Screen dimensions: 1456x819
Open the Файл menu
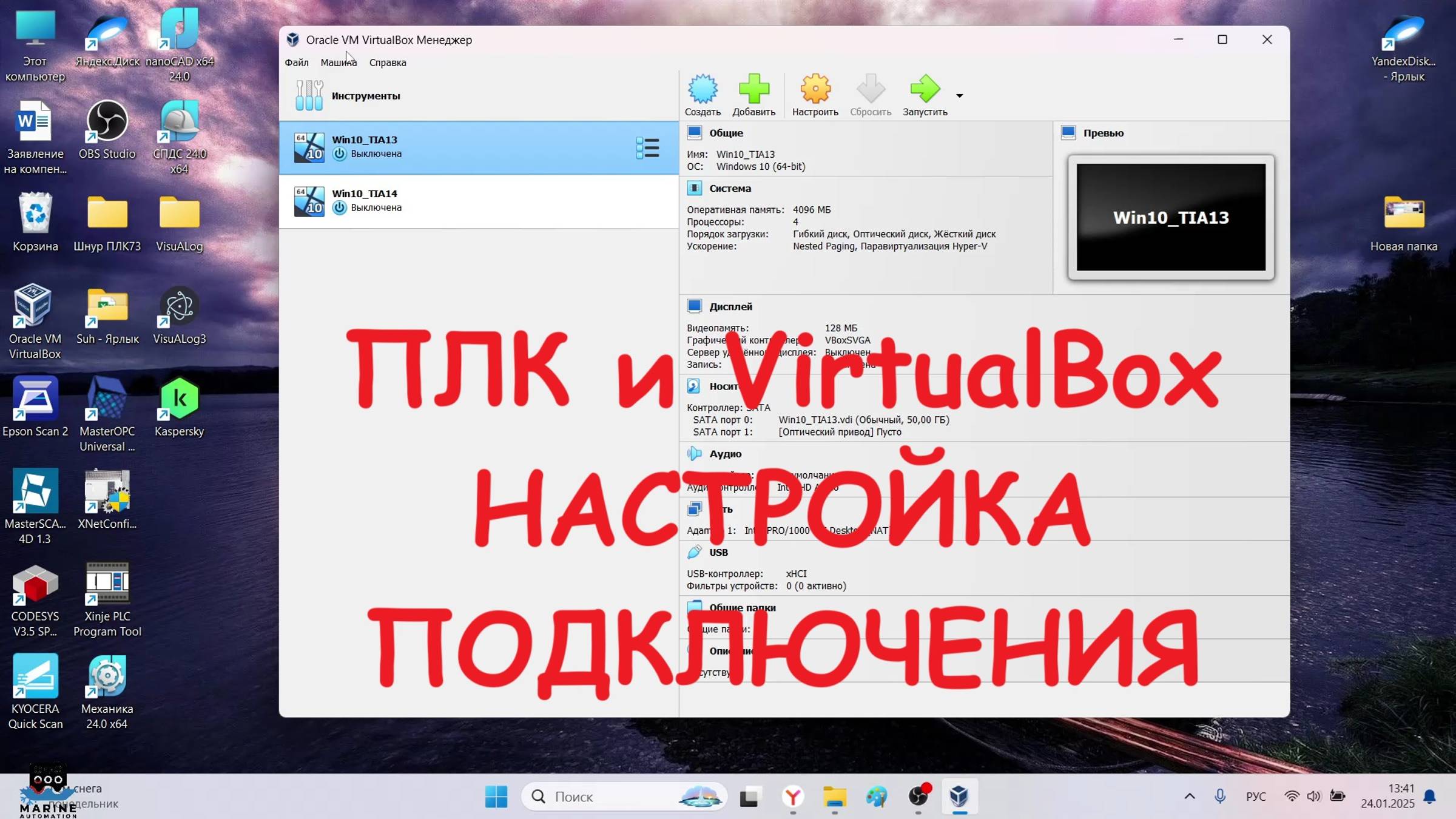click(297, 62)
